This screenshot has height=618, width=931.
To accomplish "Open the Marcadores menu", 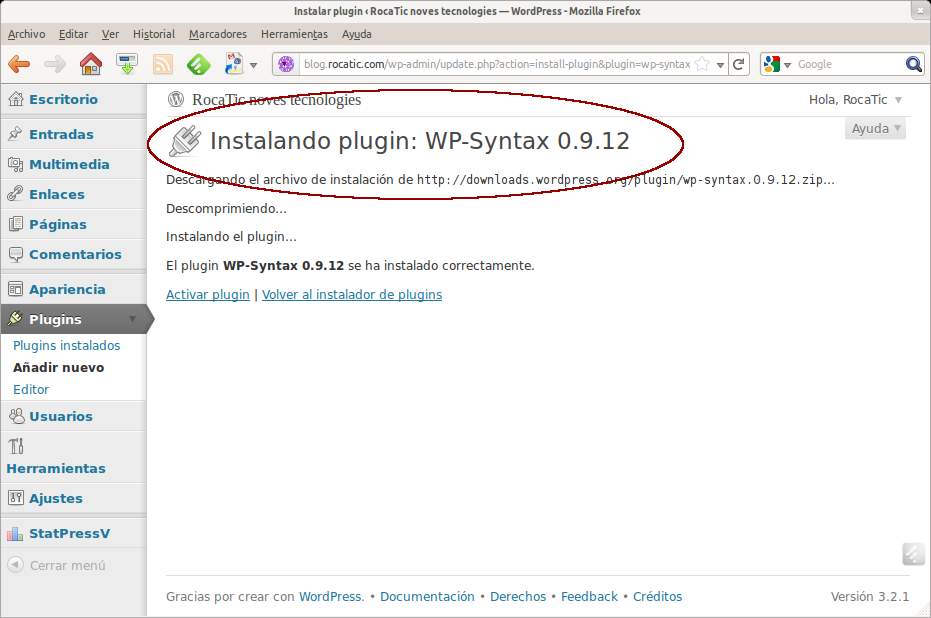I will tap(218, 34).
